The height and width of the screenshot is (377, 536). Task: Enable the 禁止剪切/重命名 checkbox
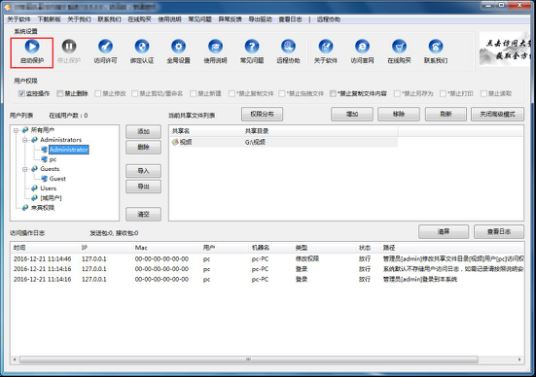[135, 93]
